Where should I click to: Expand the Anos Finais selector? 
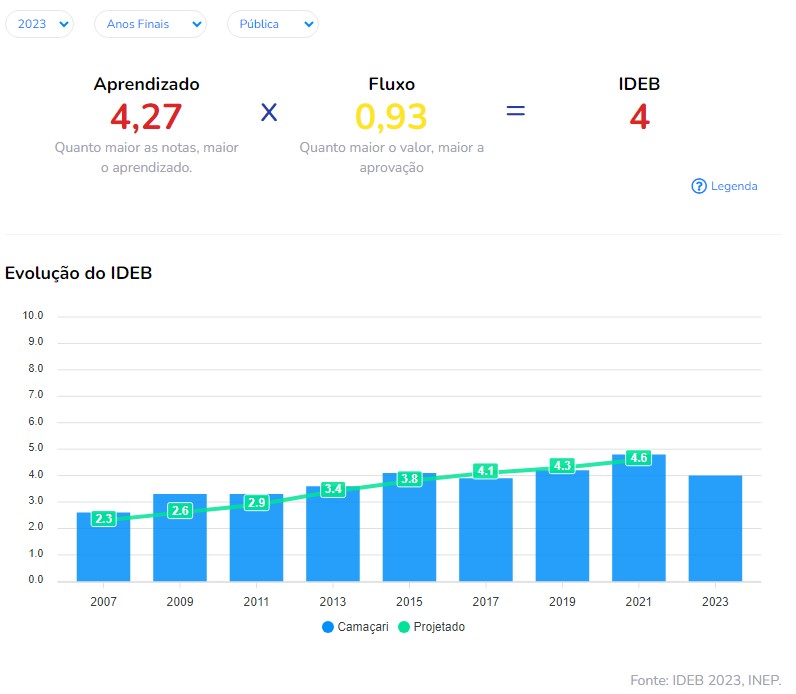[x=150, y=24]
